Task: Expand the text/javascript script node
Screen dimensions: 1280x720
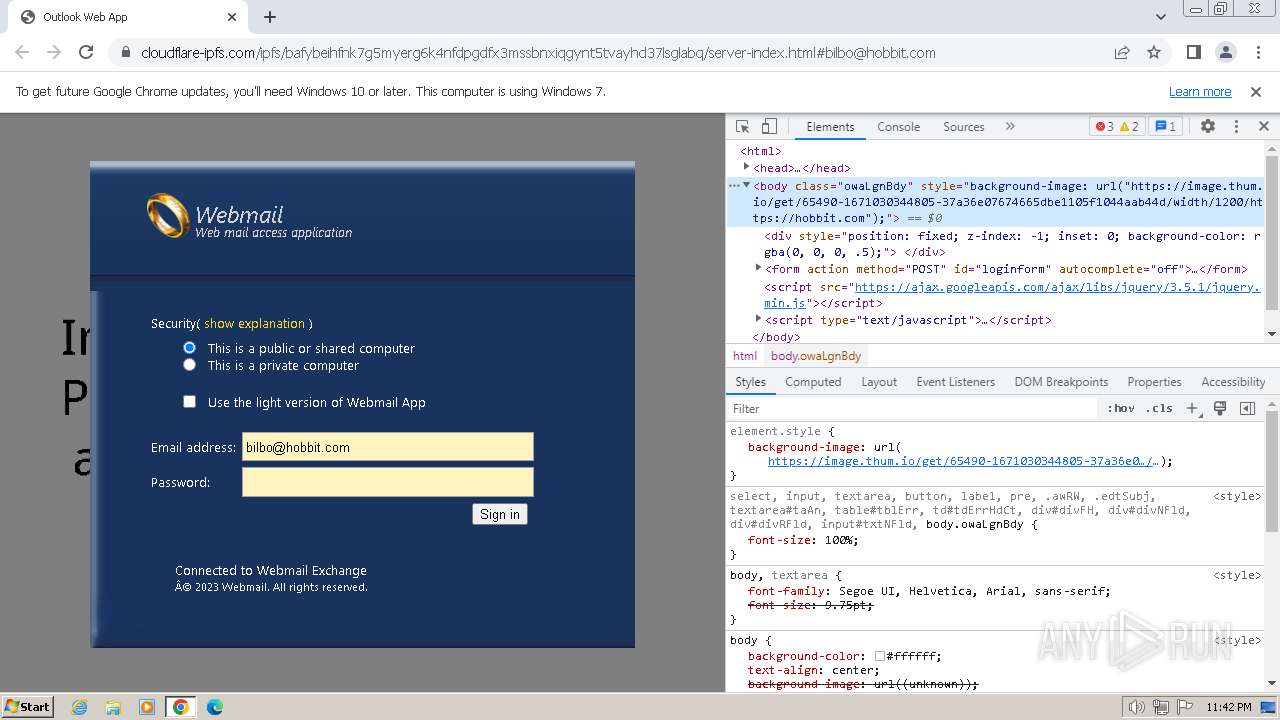Action: (x=758, y=319)
